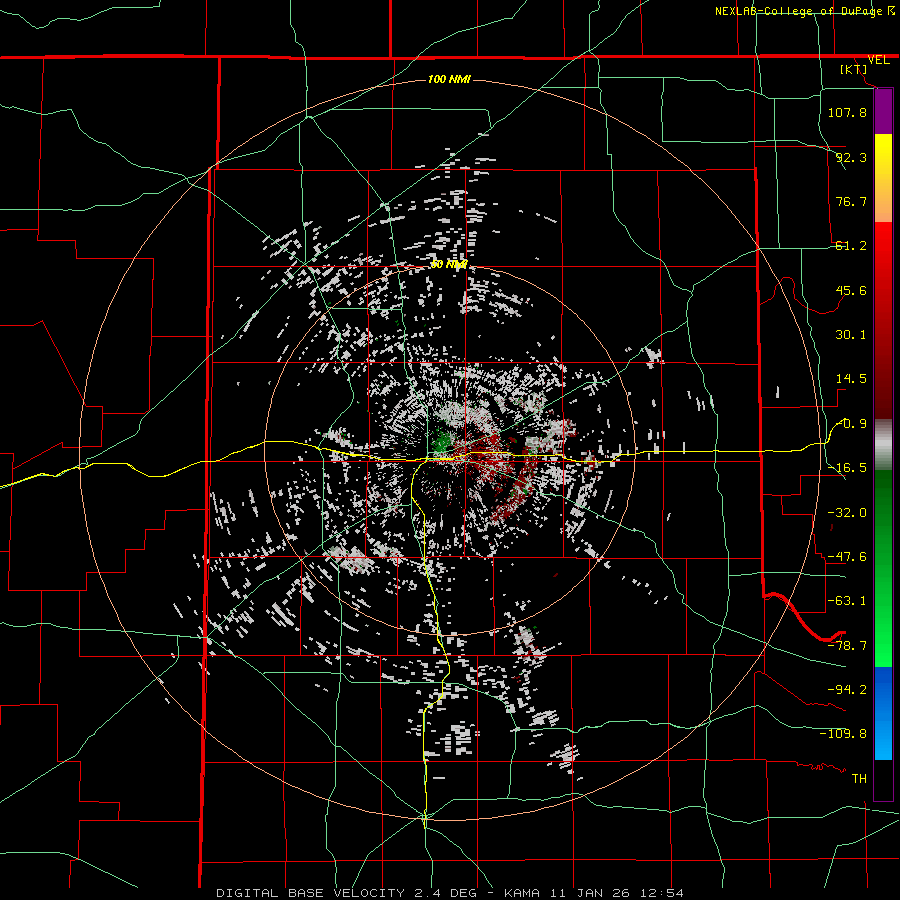Click the blue segment of velocity color bar

click(x=883, y=713)
